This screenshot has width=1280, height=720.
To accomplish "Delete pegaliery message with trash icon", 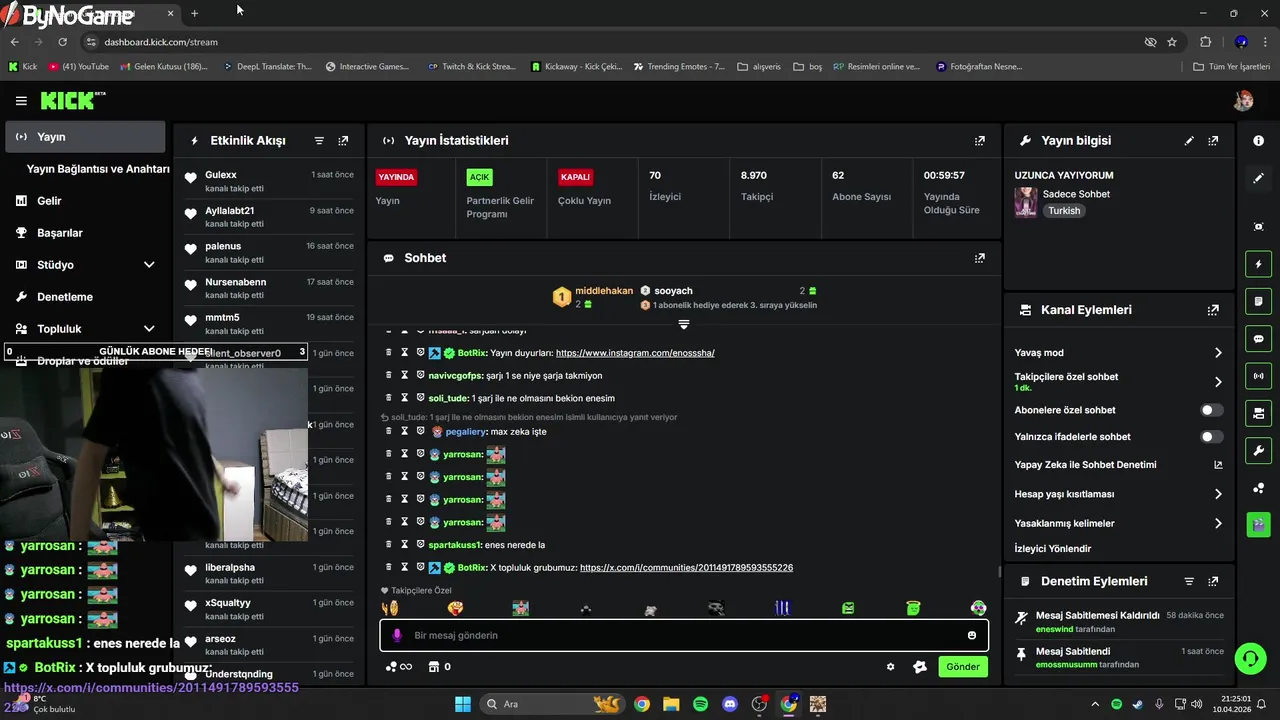I will coord(389,431).
